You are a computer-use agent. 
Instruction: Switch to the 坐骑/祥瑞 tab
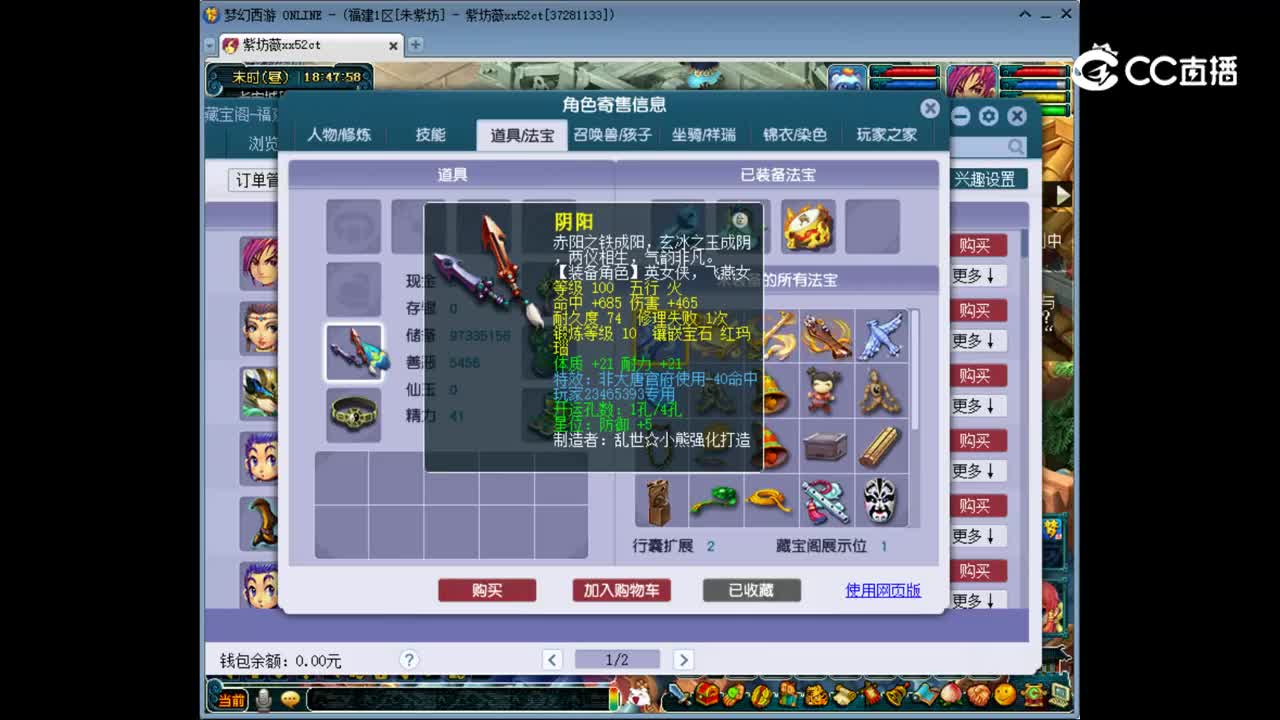703,134
